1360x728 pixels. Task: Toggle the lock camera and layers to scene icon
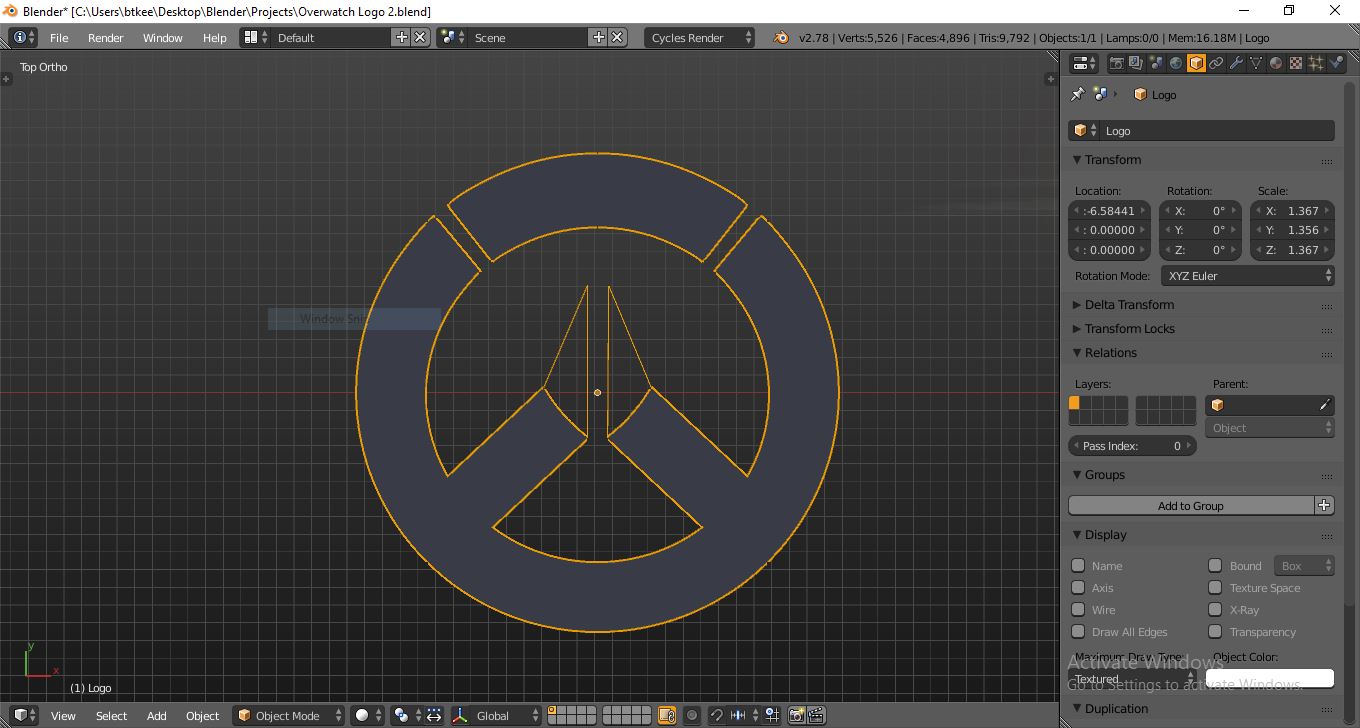(667, 715)
